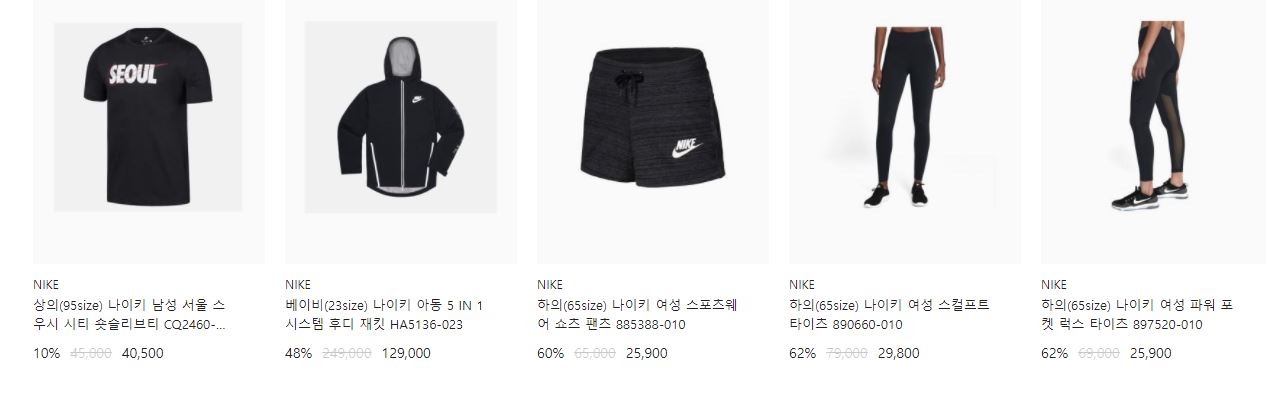Click product title with HA5136-023
The height and width of the screenshot is (410, 1266).
(385, 315)
